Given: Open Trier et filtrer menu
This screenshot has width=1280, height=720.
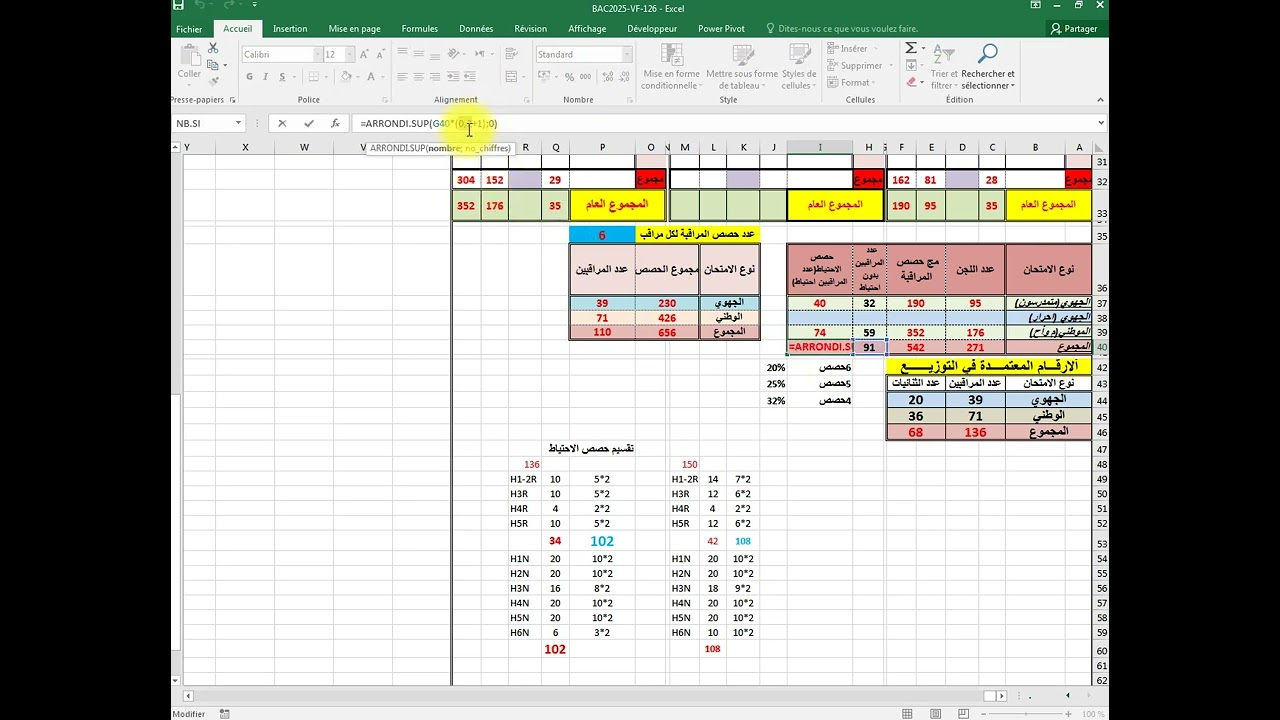Looking at the screenshot, I should coord(943,67).
